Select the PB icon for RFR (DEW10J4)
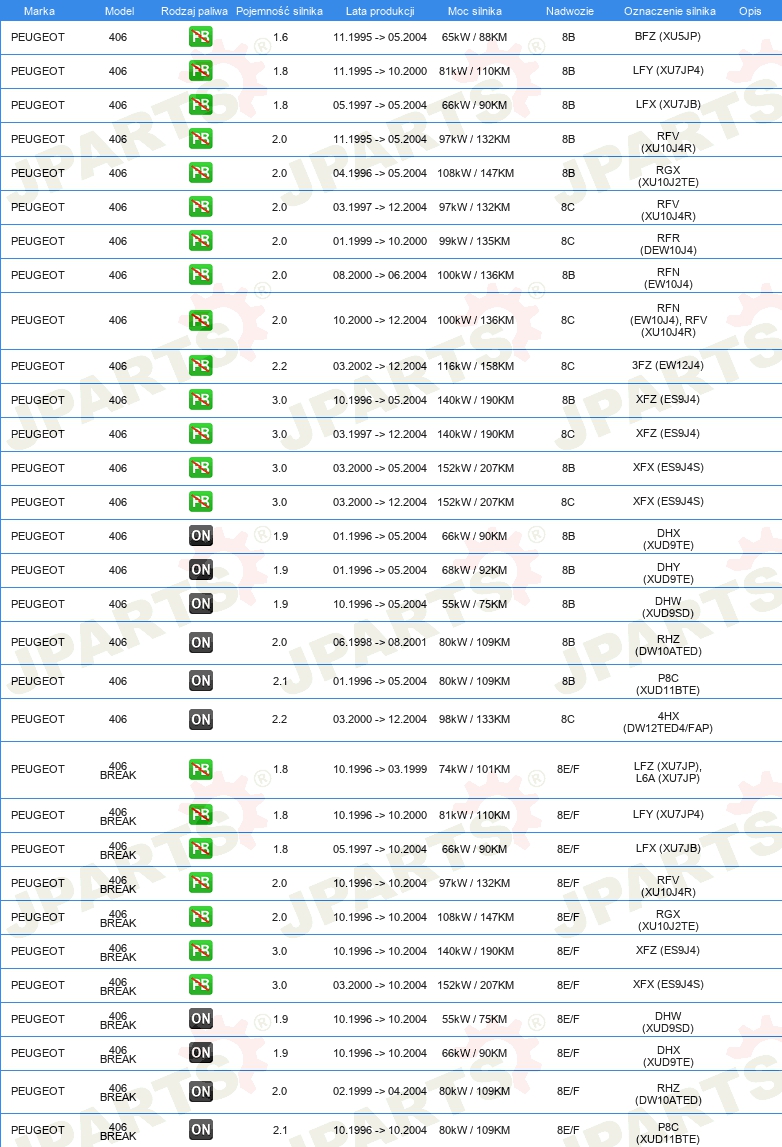Viewport: 782px width, 1147px height. click(200, 241)
